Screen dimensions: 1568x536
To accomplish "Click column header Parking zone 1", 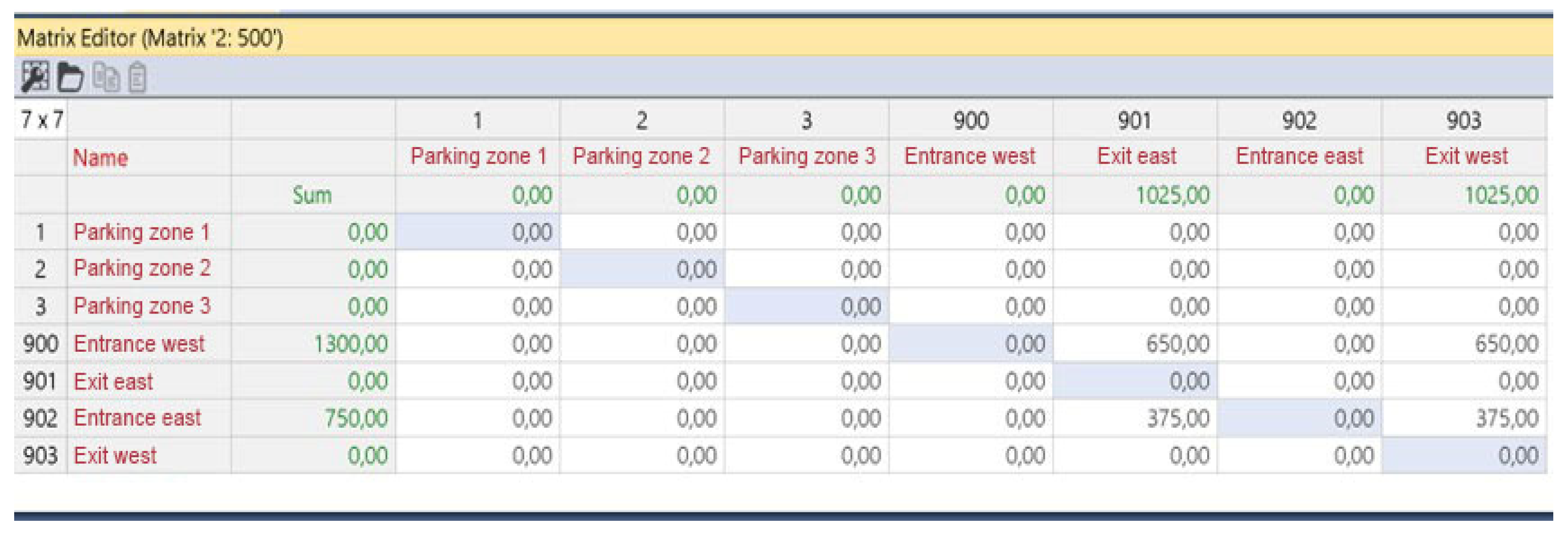I will point(478,156).
